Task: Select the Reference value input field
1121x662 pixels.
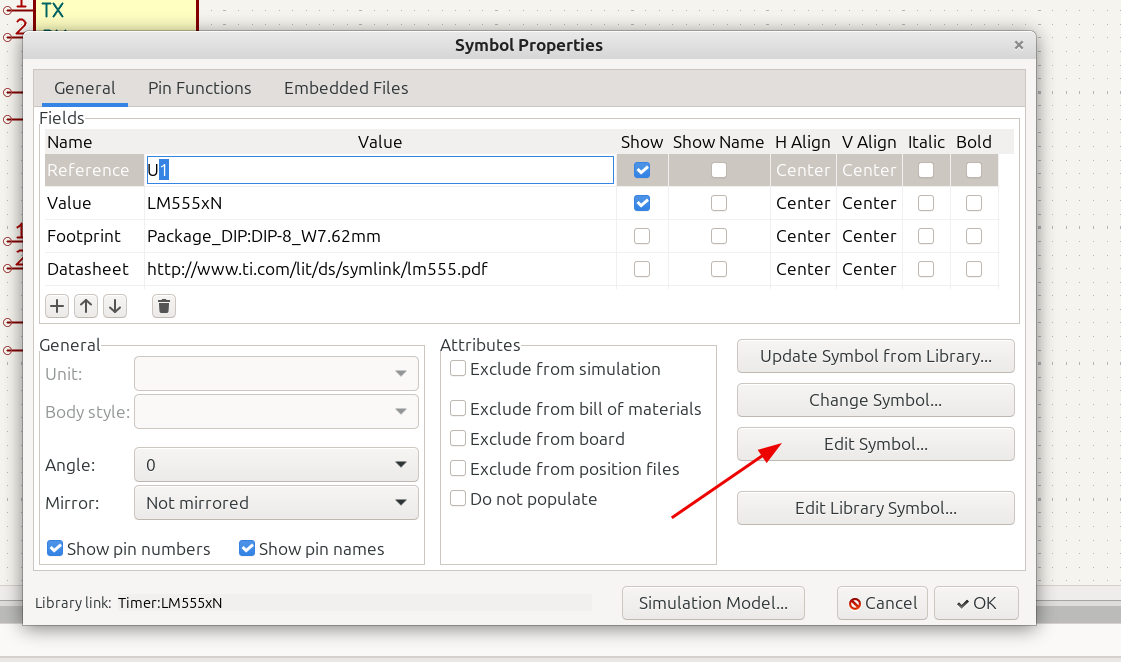Action: (380, 170)
